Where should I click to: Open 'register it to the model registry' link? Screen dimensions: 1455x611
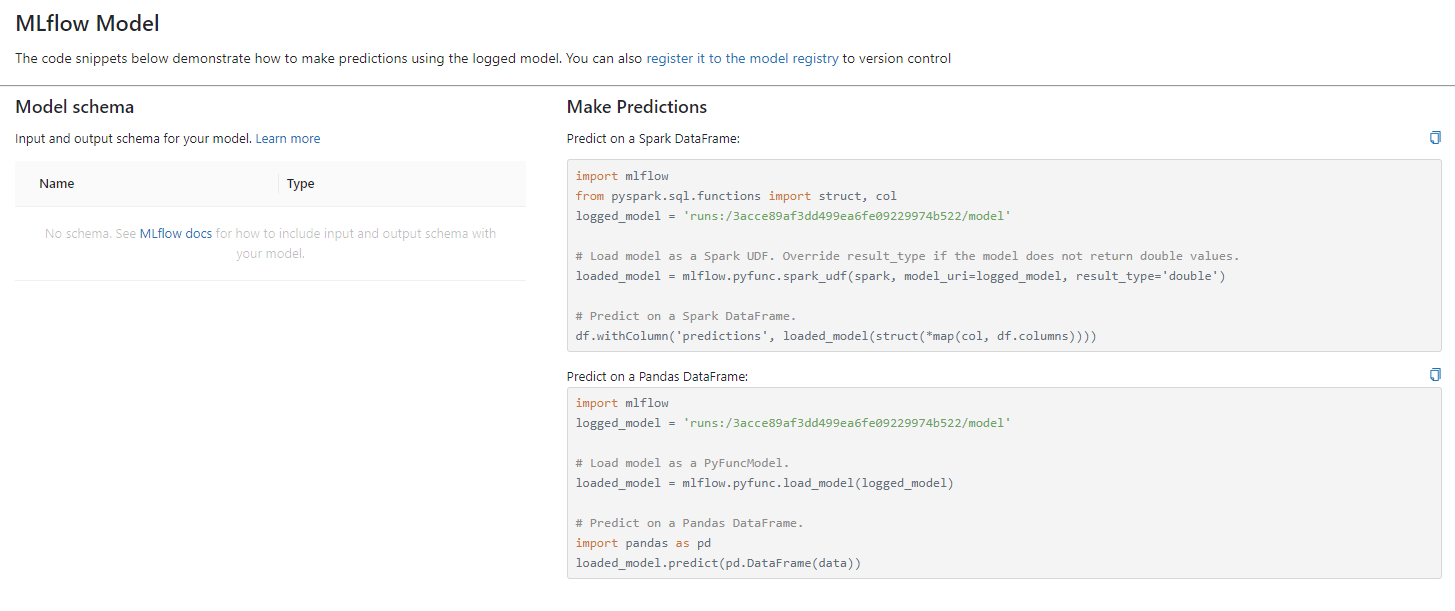[742, 58]
